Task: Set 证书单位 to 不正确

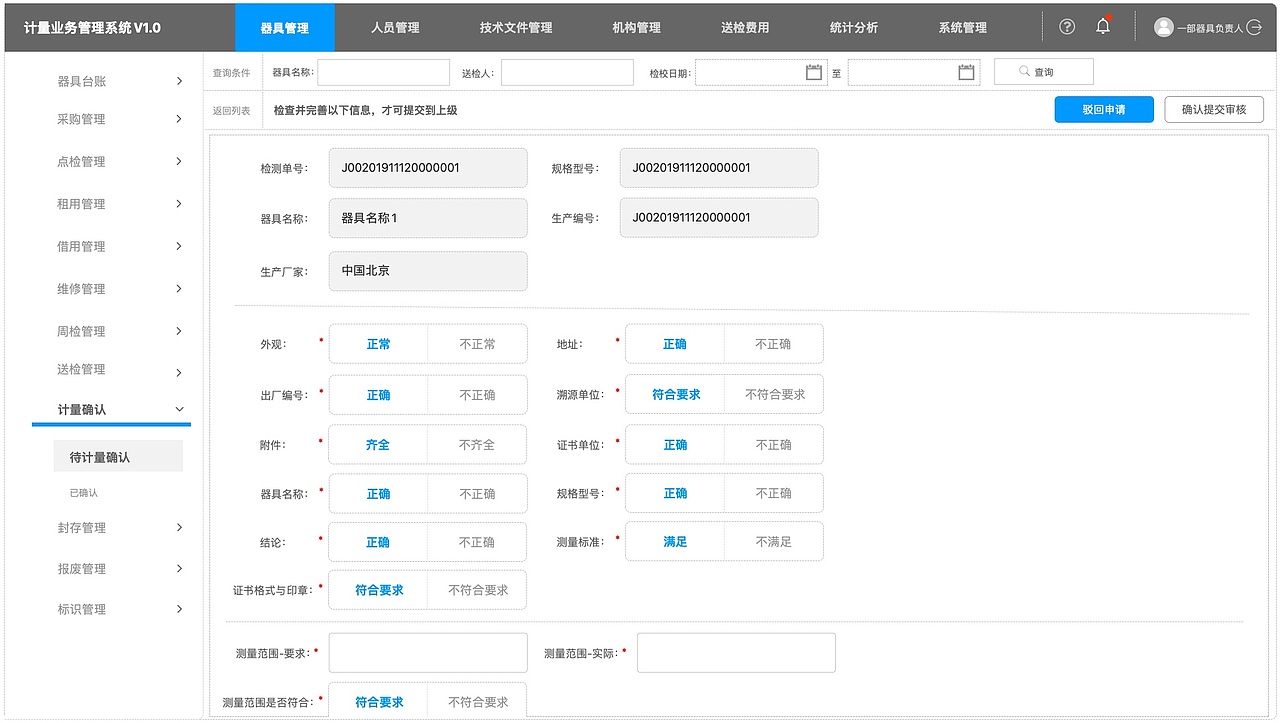Action: [x=773, y=445]
